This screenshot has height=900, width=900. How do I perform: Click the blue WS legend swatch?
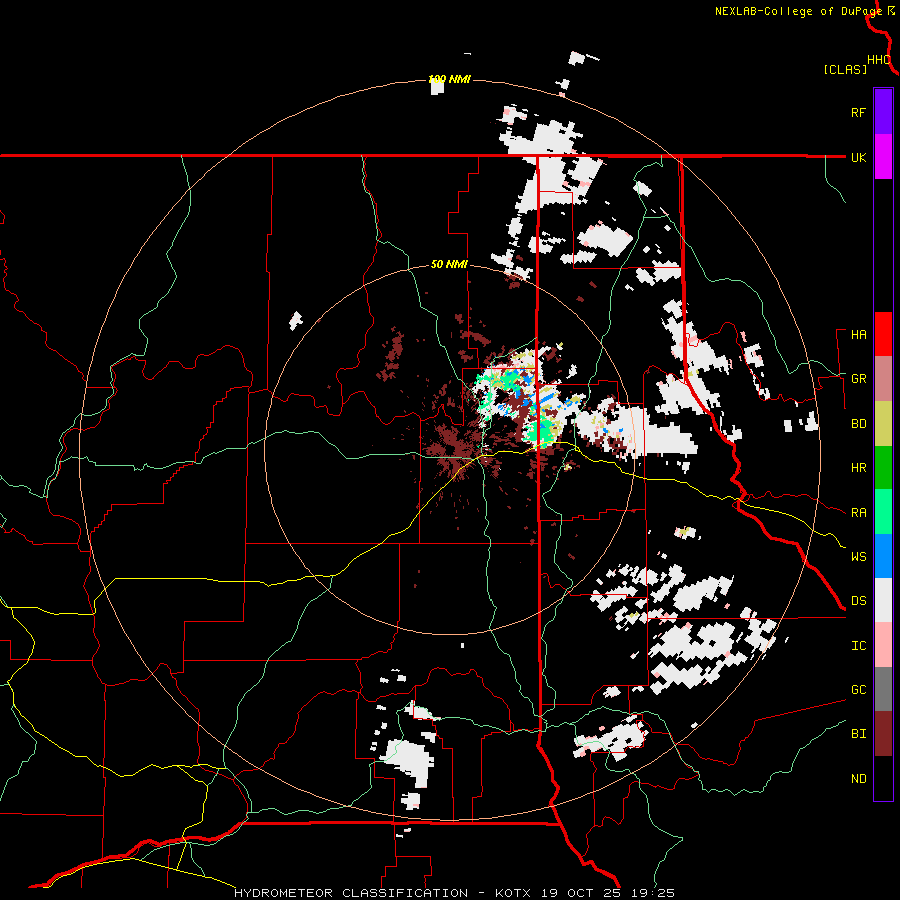(x=883, y=556)
